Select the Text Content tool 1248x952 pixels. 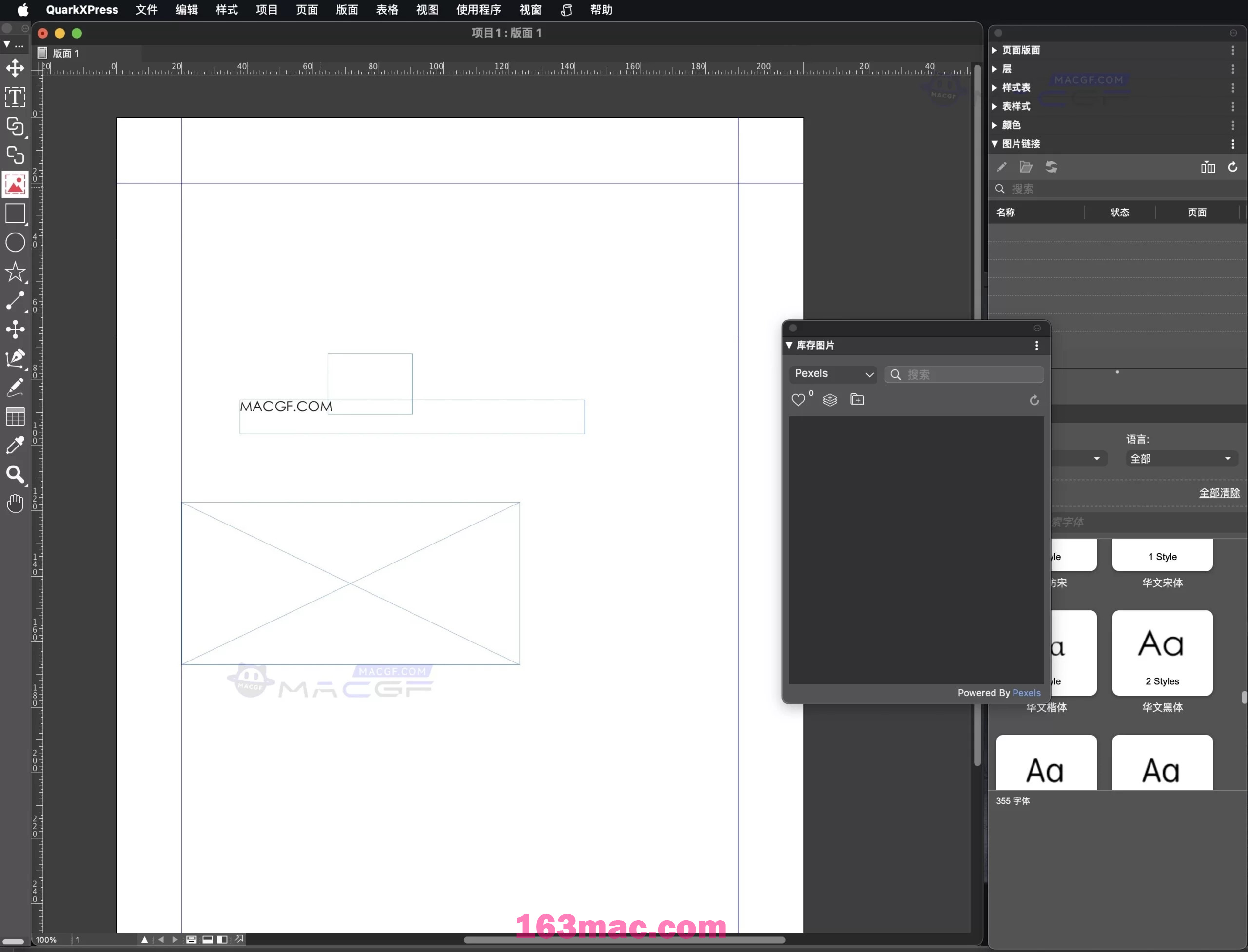pyautogui.click(x=15, y=97)
